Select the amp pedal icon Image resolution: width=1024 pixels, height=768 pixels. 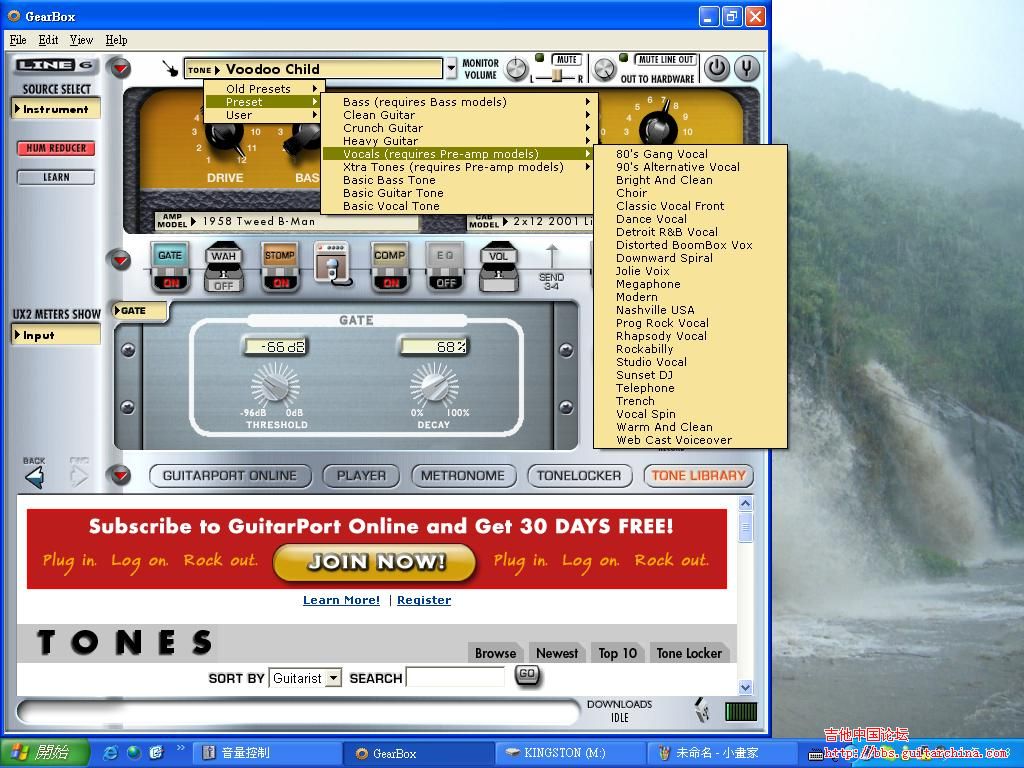point(332,263)
